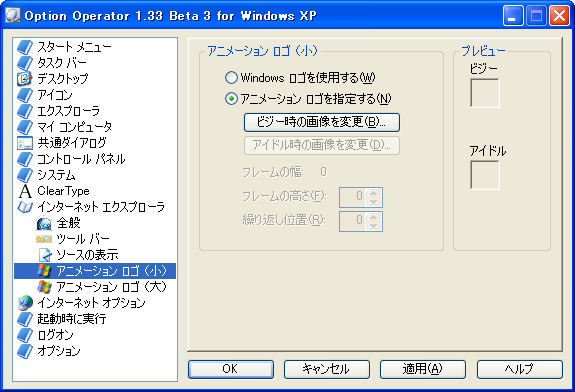This screenshot has height=392, width=575.
Task: Close the Option Operator window
Action: (x=559, y=16)
